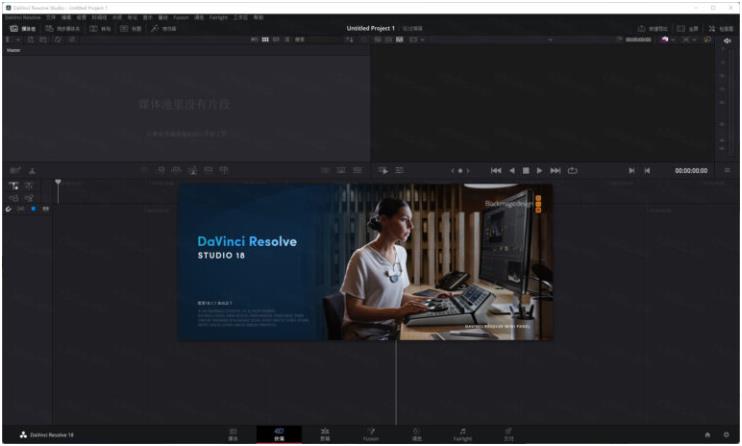
Task: Toggle loop playback
Action: click(572, 170)
